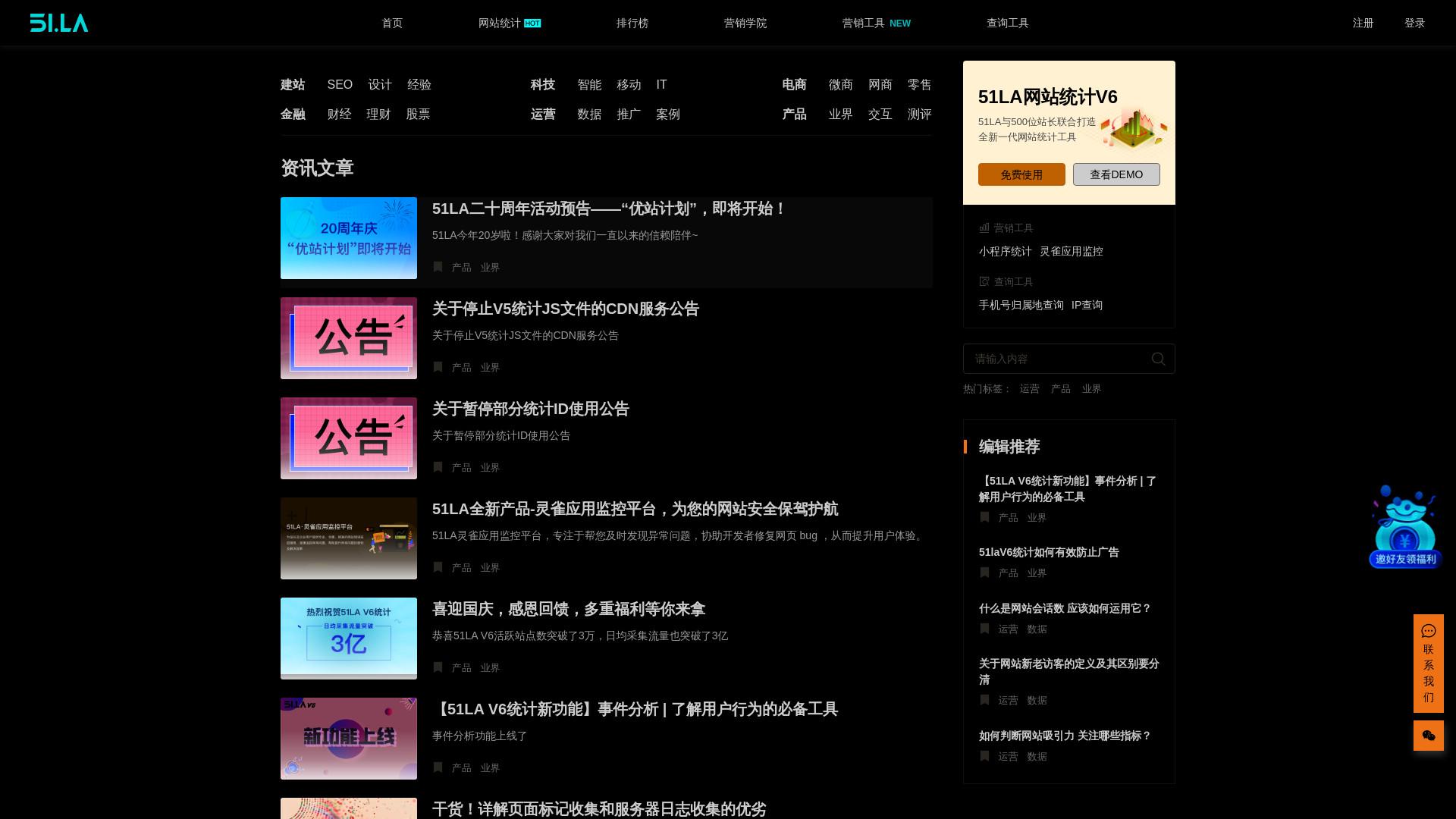Click the 51.LA logo

click(x=59, y=23)
